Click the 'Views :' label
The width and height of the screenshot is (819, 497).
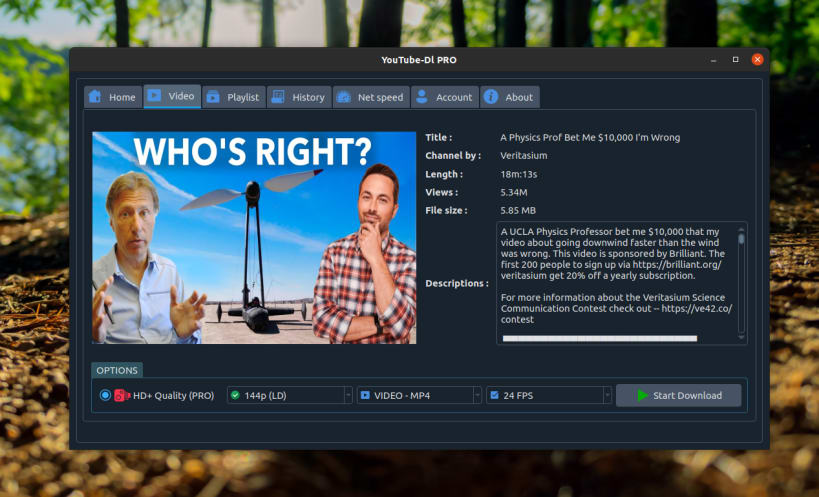coord(442,192)
